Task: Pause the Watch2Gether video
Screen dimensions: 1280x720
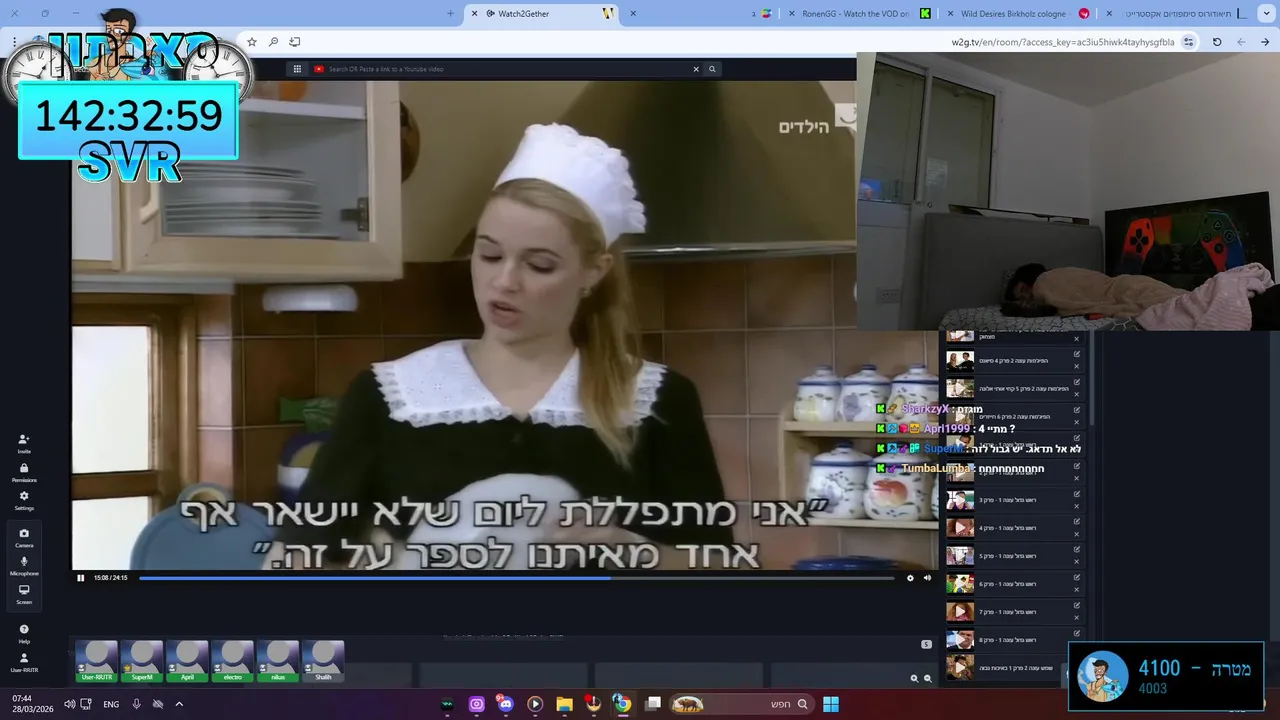Action: 81,577
